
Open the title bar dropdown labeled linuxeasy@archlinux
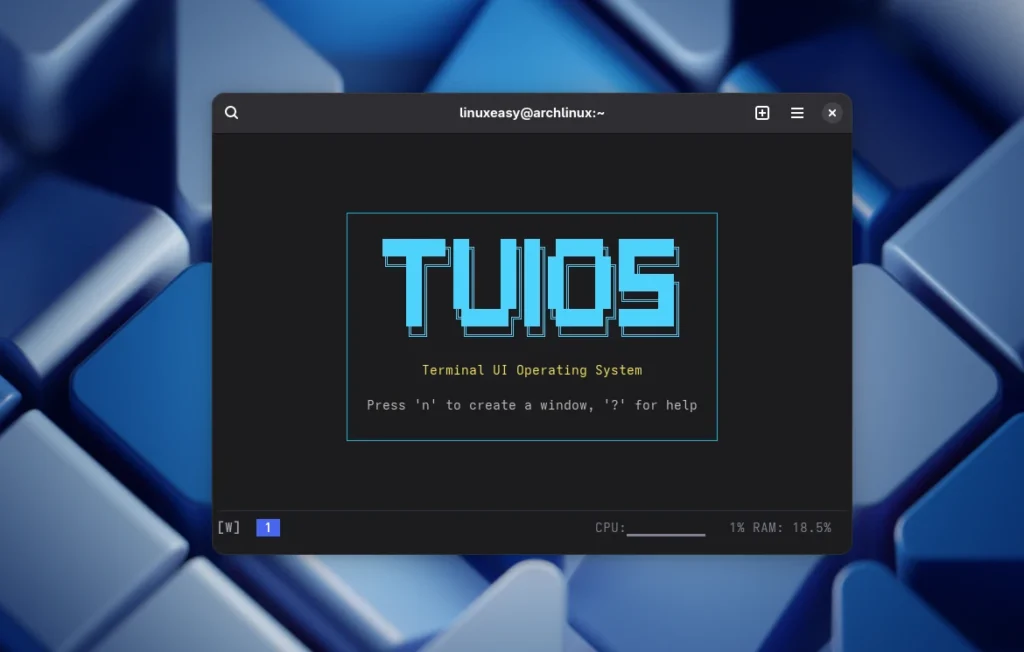coord(533,113)
